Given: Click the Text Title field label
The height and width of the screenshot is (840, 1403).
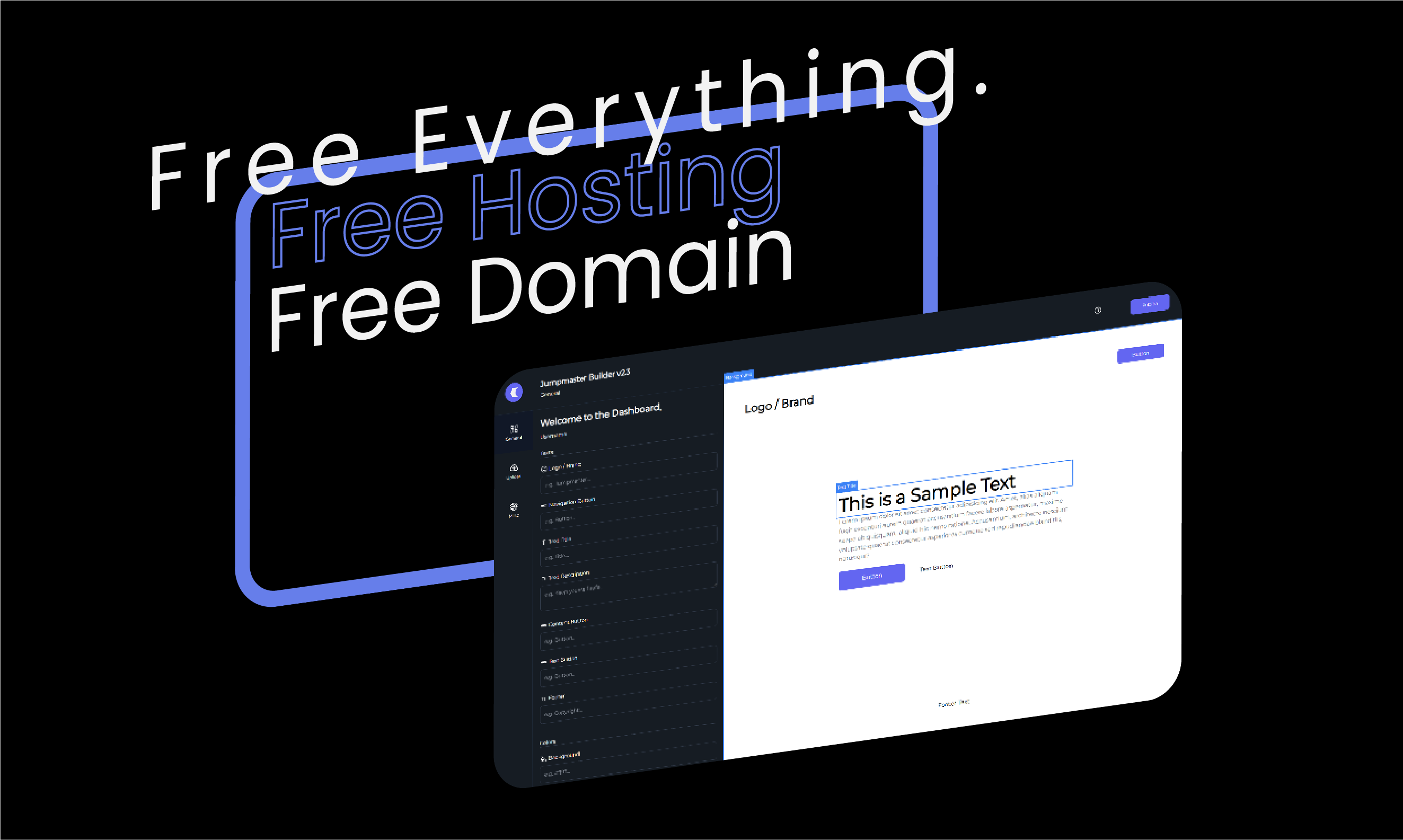Looking at the screenshot, I should [559, 541].
